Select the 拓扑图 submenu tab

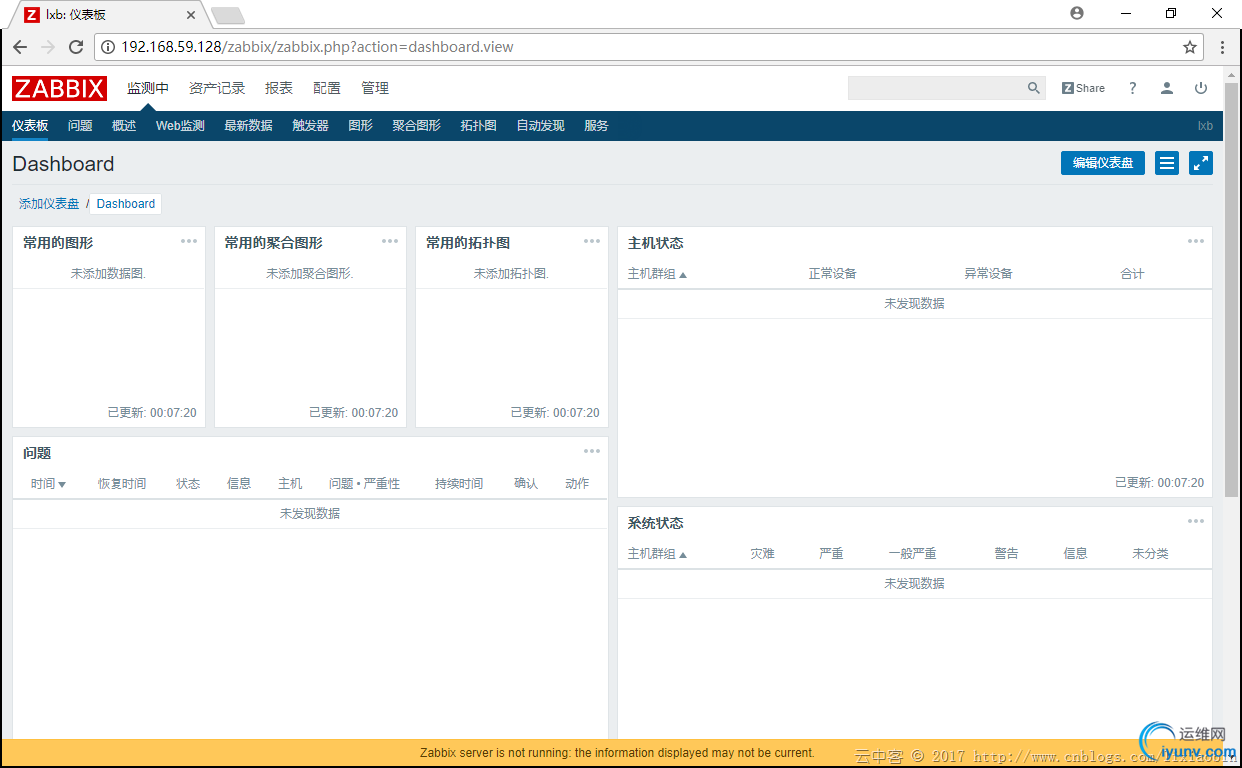pyautogui.click(x=478, y=126)
